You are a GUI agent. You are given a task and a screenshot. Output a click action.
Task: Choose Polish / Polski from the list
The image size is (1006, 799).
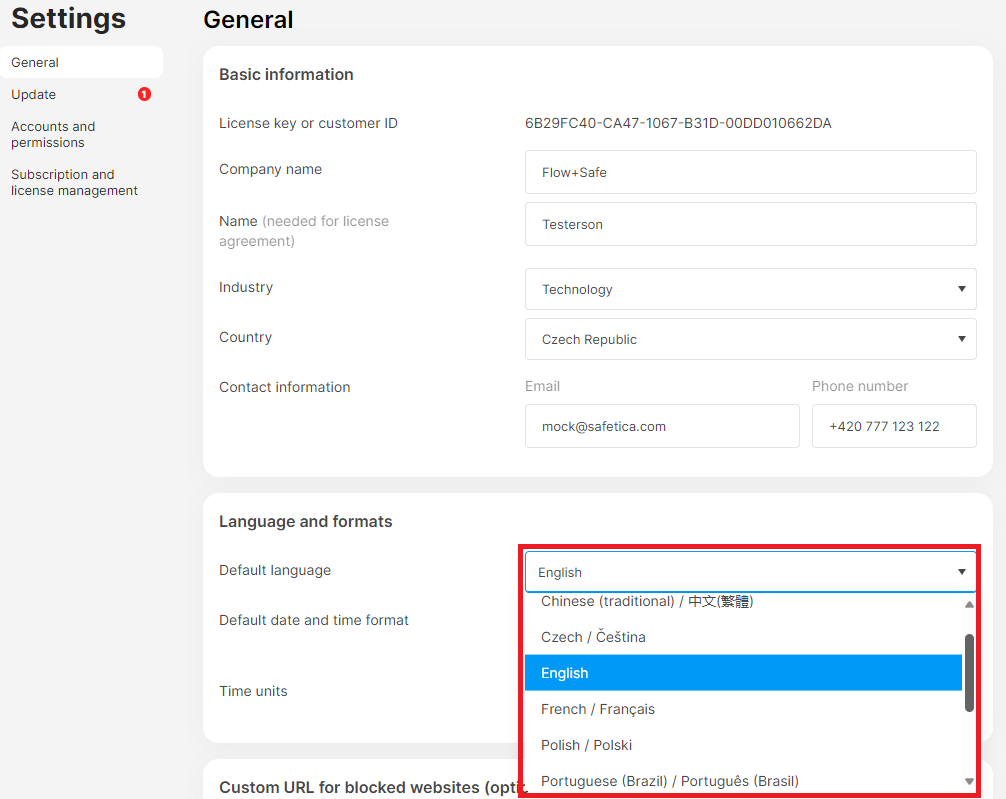point(586,745)
